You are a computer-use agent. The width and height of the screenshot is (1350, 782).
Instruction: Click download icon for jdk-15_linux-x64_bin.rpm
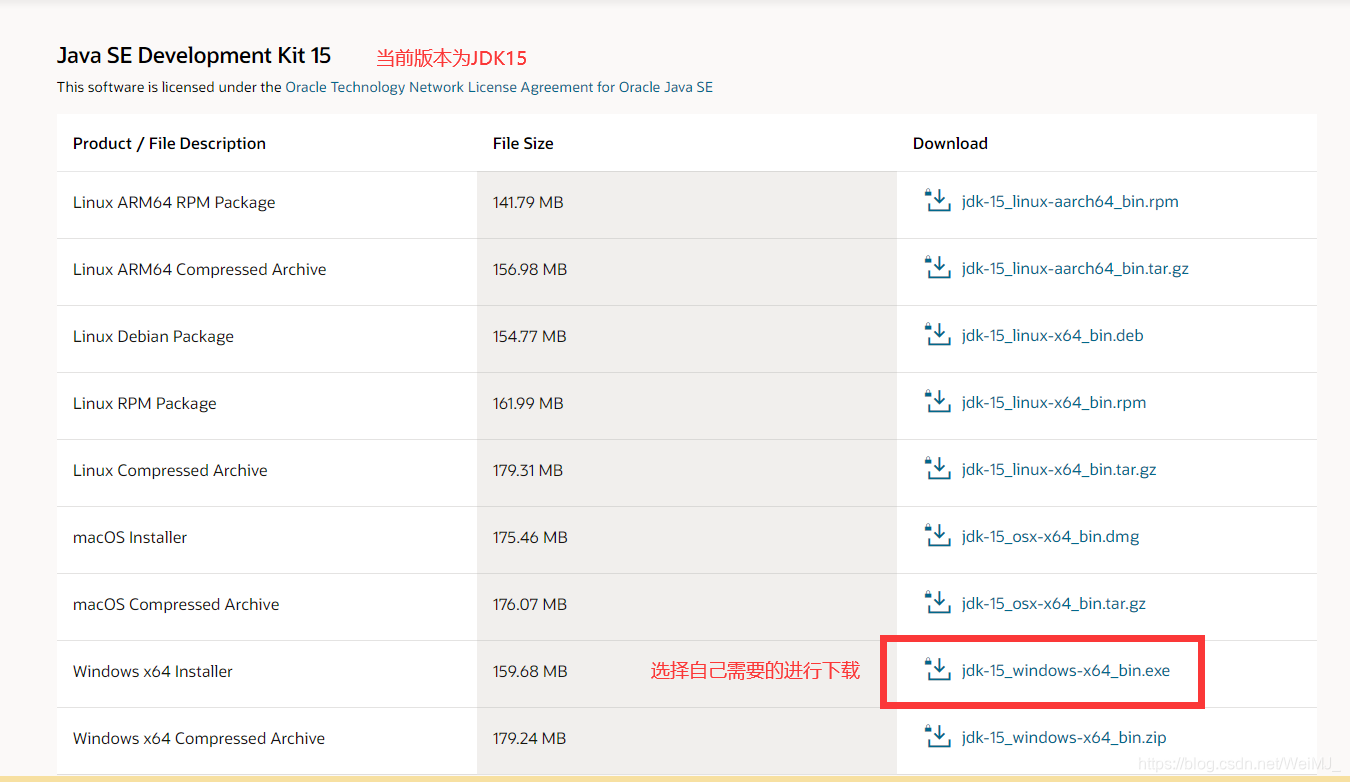[x=937, y=401]
